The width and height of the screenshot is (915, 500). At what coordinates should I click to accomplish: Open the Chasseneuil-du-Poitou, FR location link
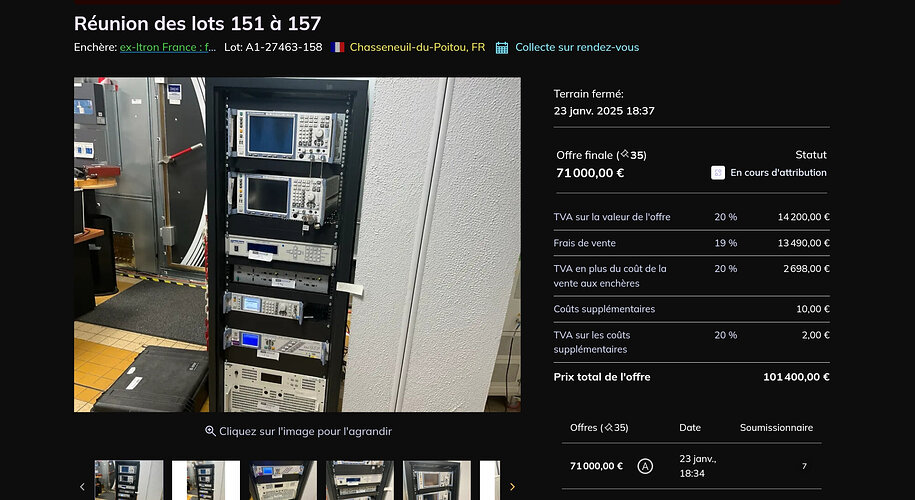417,47
